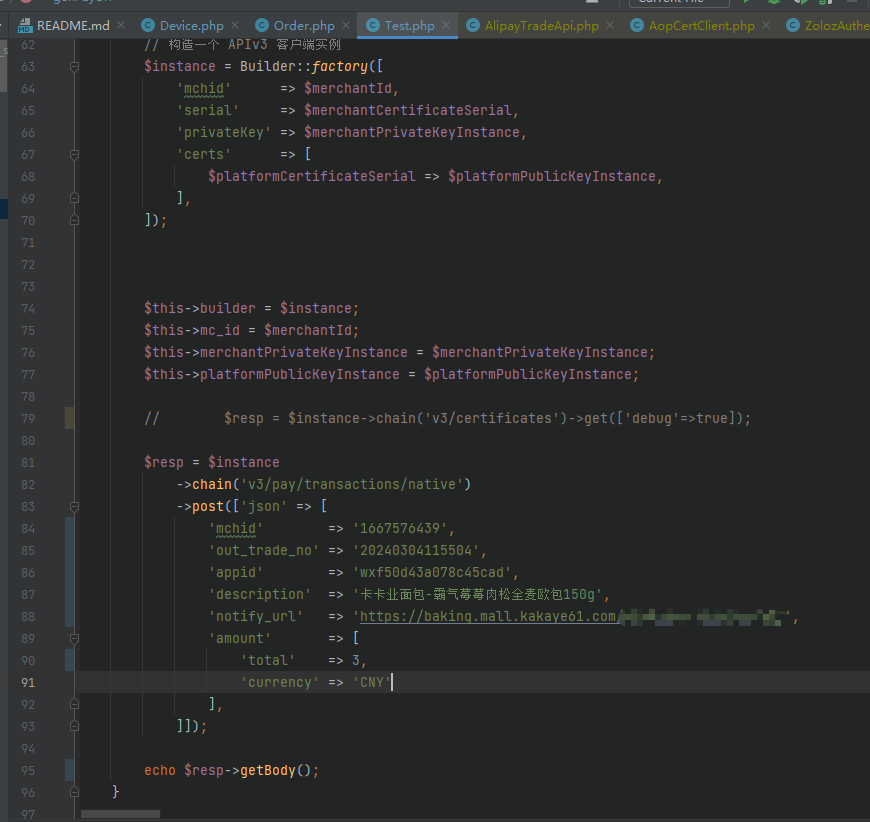The image size is (870, 822).
Task: Collapse the 'certs' array at line 67
Action: tap(74, 154)
